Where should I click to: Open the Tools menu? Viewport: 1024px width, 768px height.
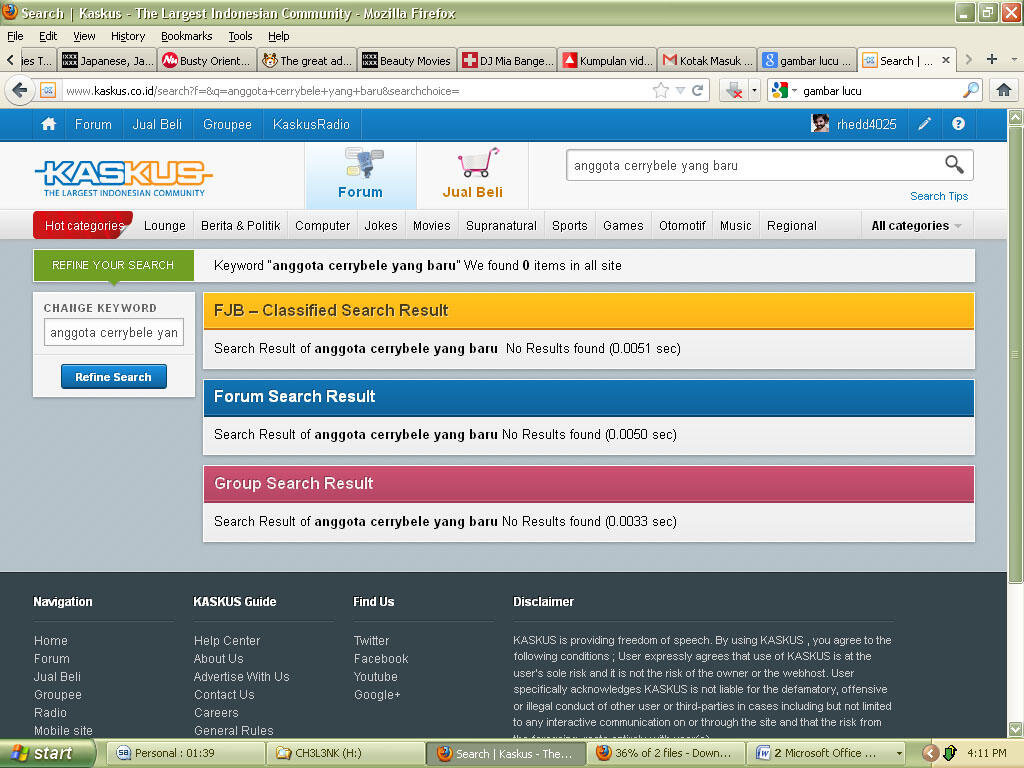pos(240,36)
